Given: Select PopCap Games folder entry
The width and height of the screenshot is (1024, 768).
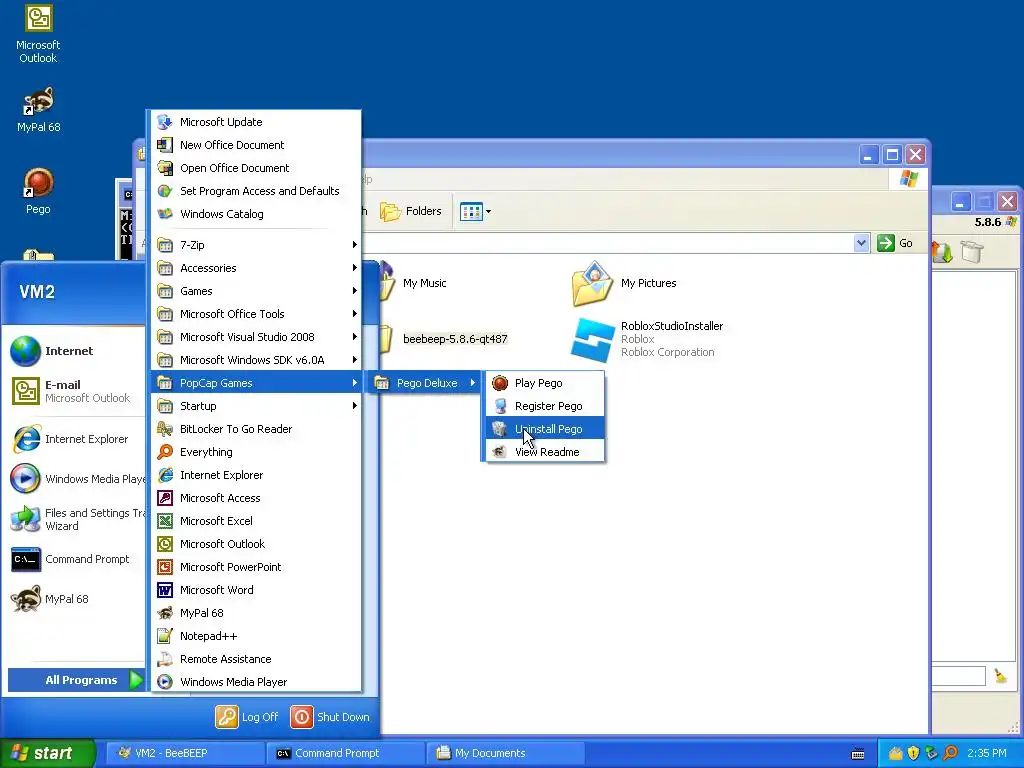Looking at the screenshot, I should coord(256,383).
